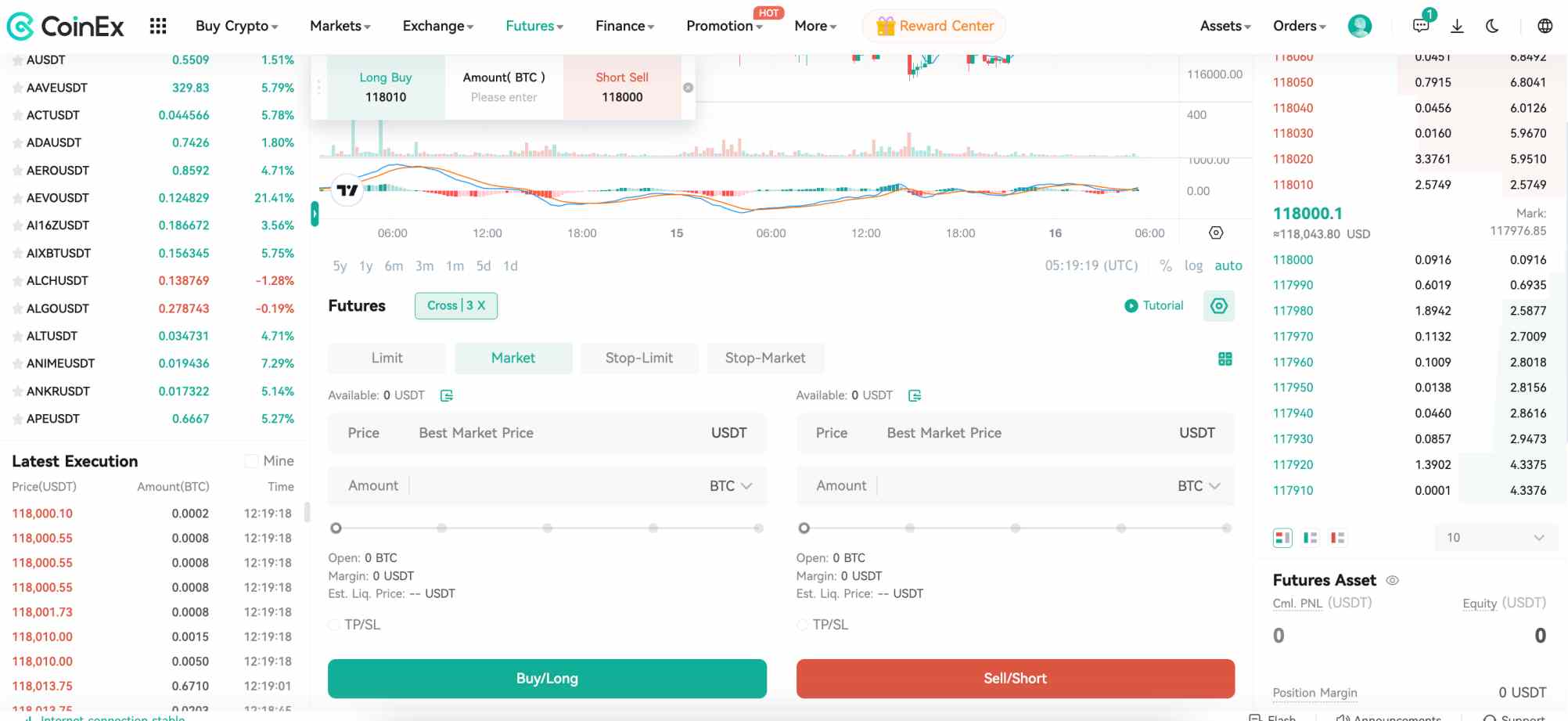Enable TP/SL for the Buy/Long order
The image size is (1568, 721).
coord(333,625)
